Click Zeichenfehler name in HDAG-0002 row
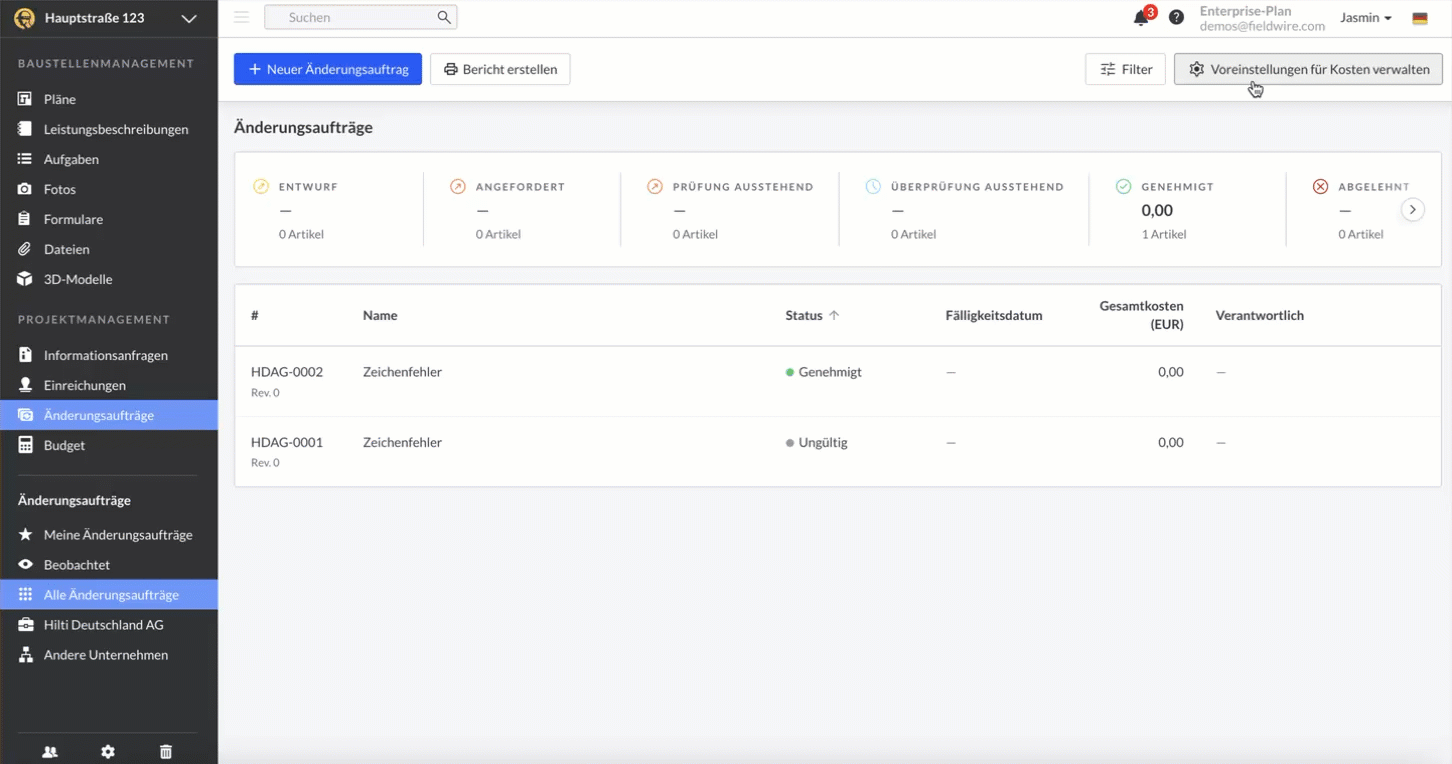 (x=402, y=372)
